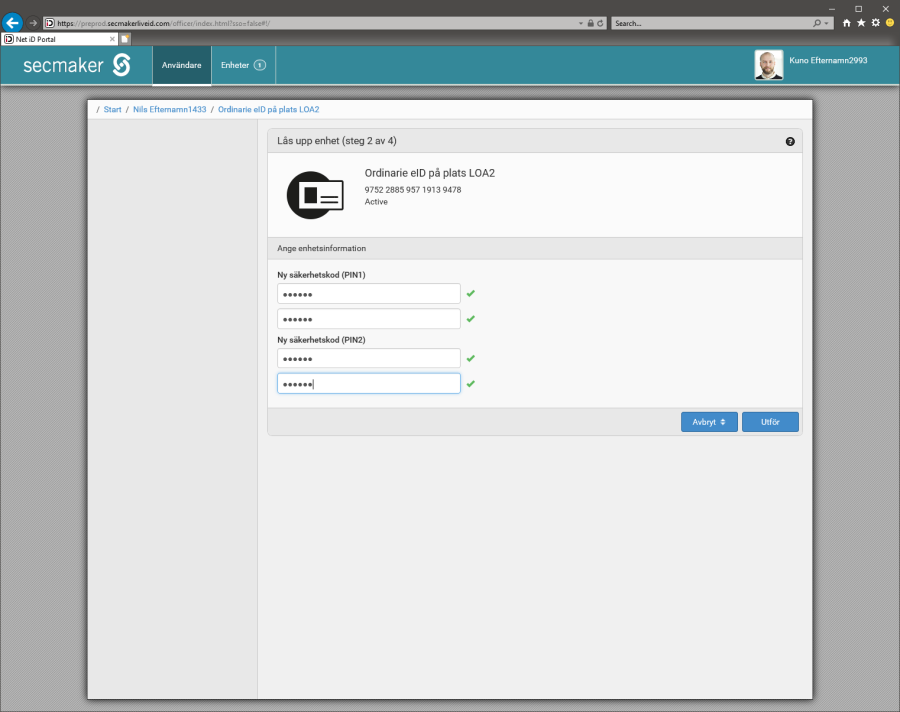Open Ordinarie eID på plats LOA2 breadcrumb
The height and width of the screenshot is (712, 900).
pyautogui.click(x=269, y=109)
